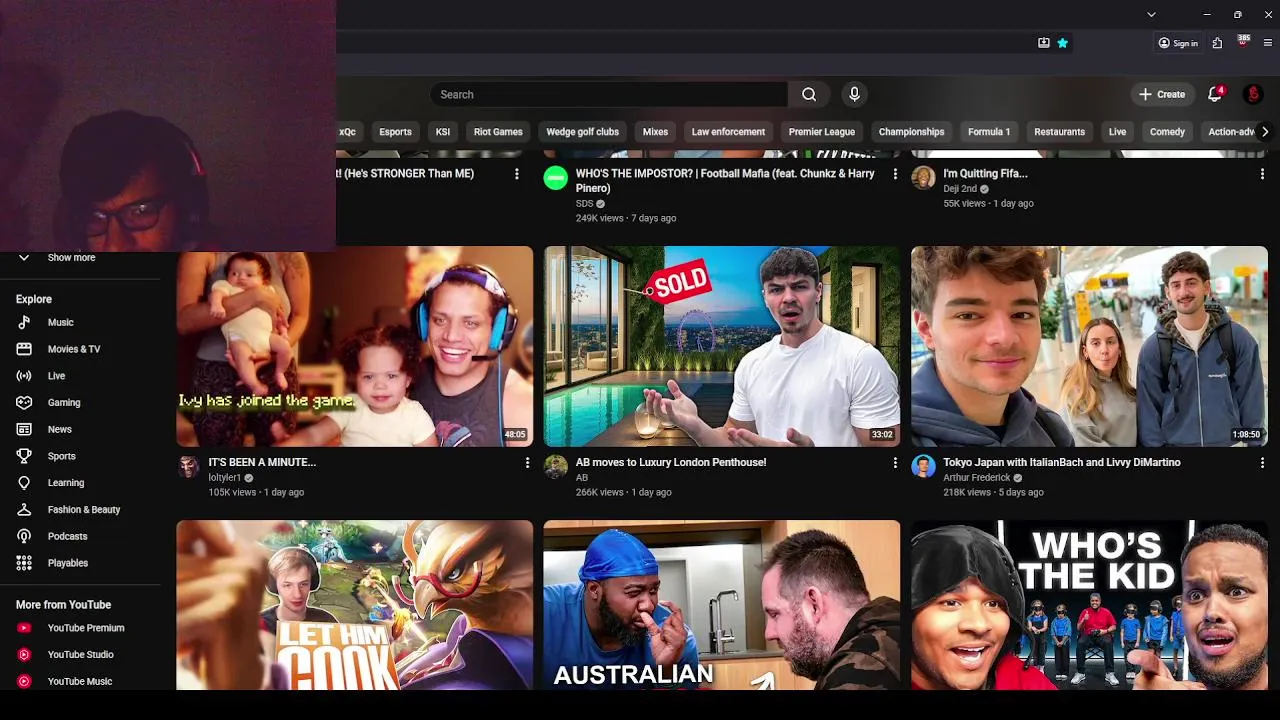This screenshot has width=1280, height=720.
Task: Open options for He's STRONGER Than ME video
Action: point(516,174)
